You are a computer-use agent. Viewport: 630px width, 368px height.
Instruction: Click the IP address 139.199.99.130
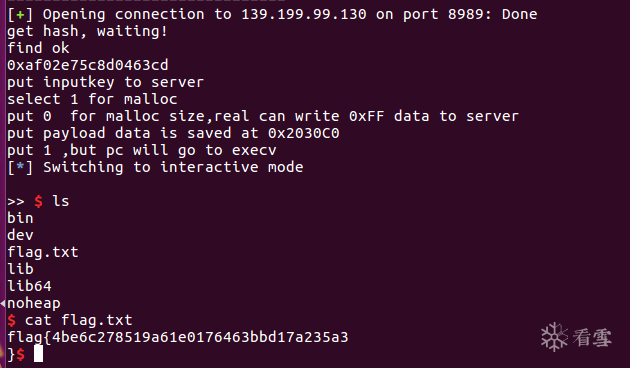tap(304, 14)
